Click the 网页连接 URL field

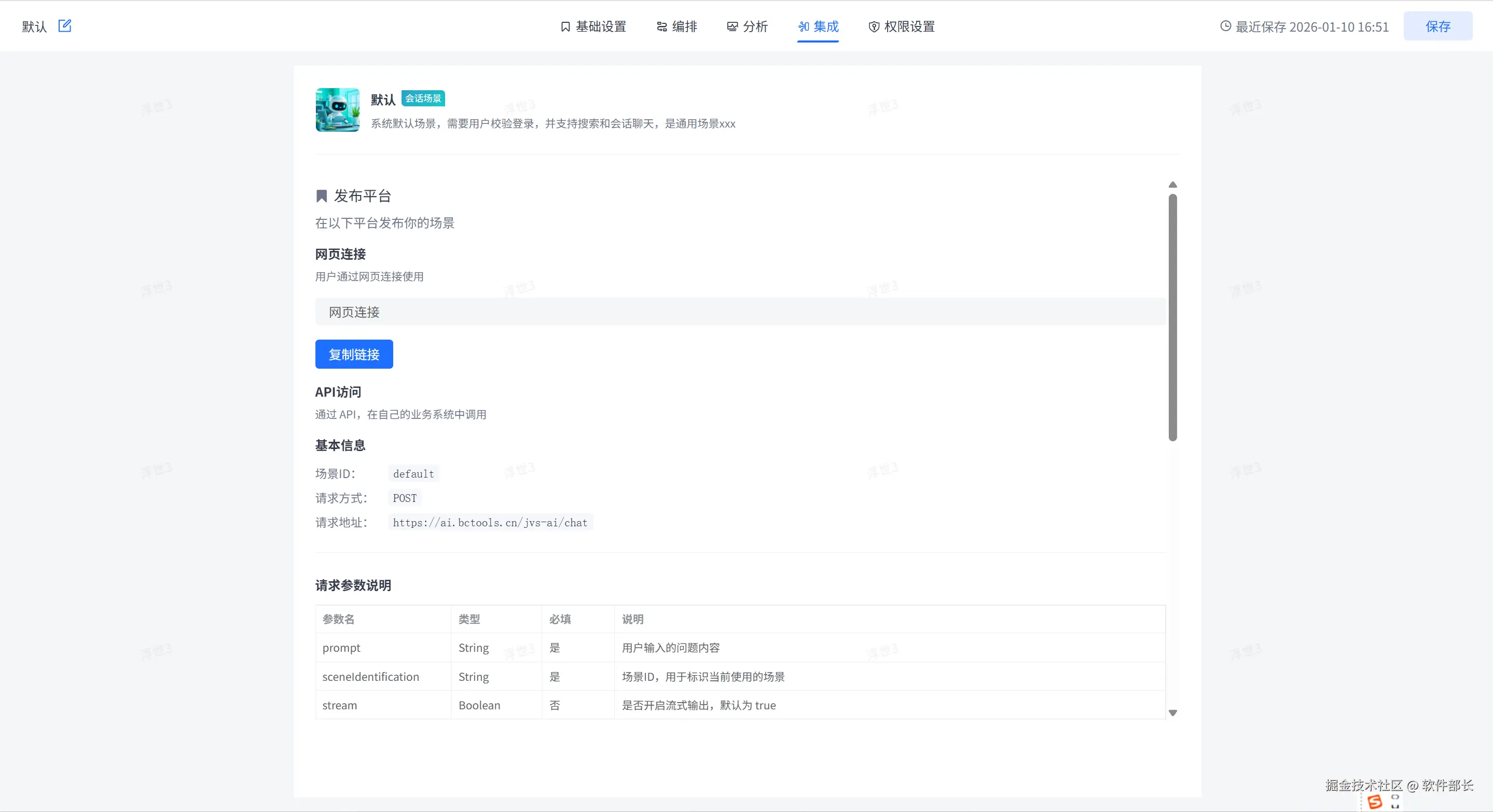(740, 312)
